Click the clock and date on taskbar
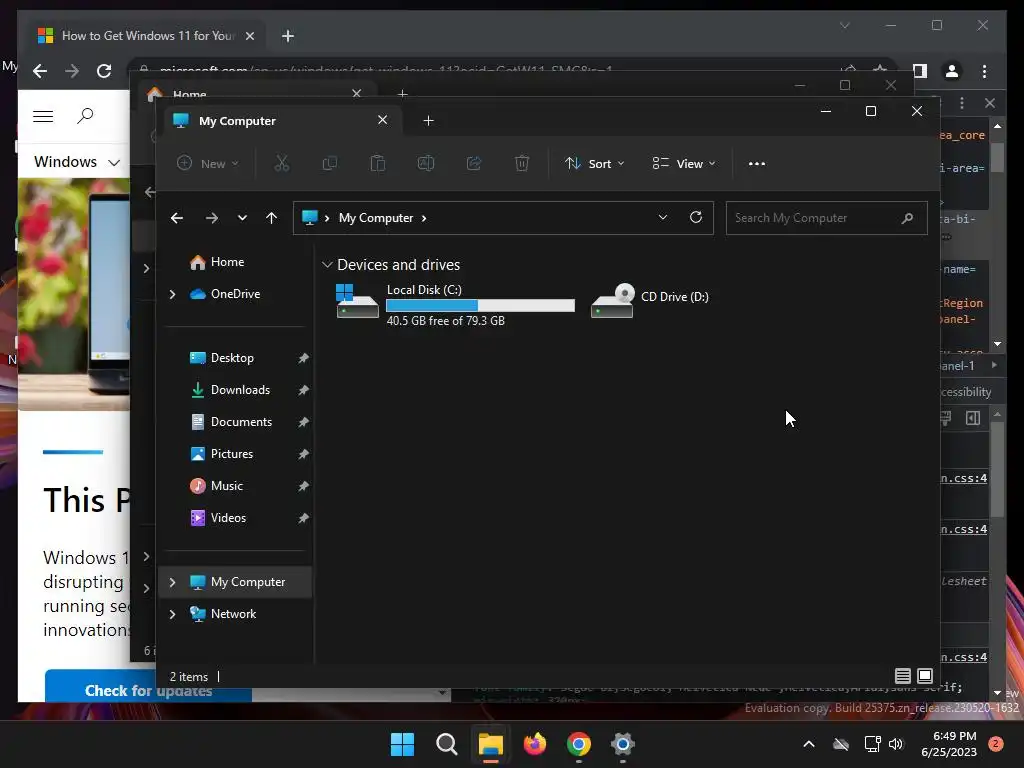The width and height of the screenshot is (1024, 768). pos(949,744)
